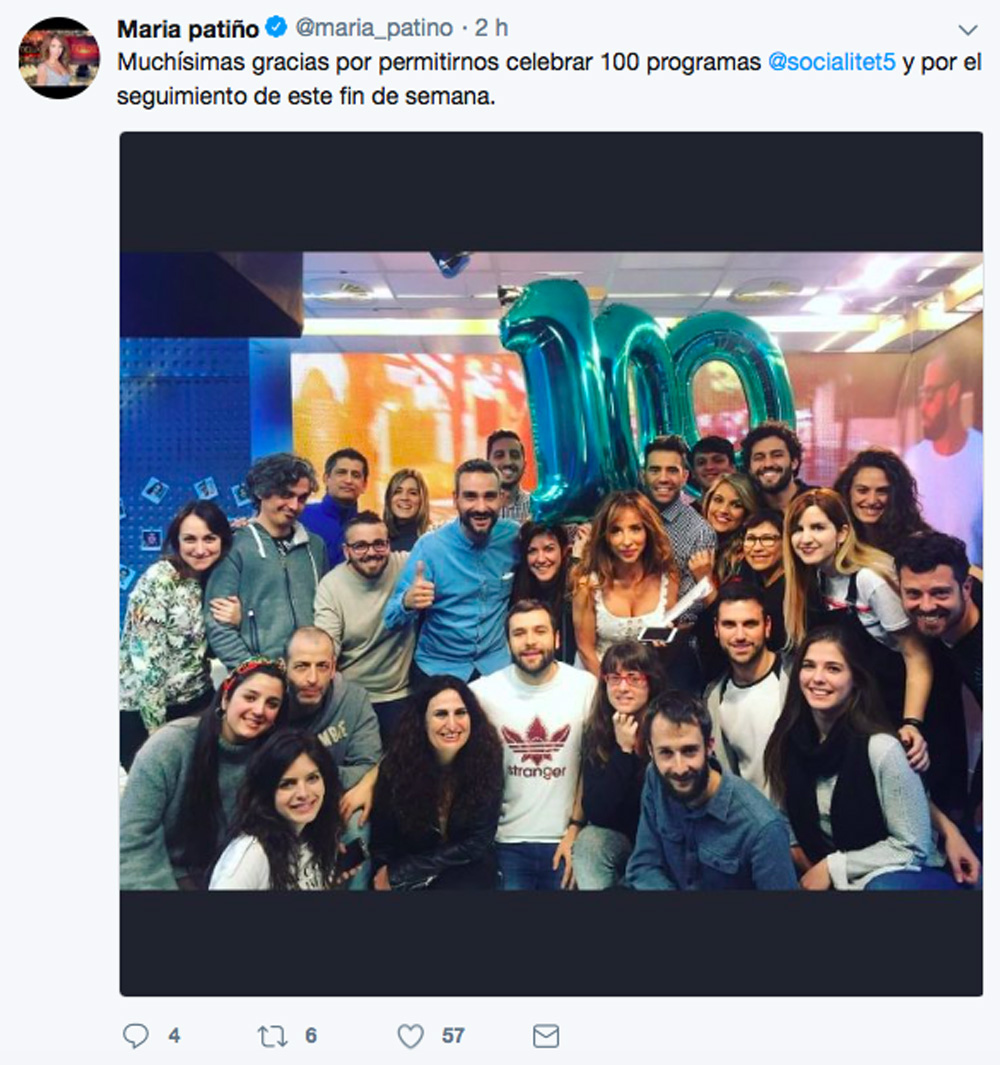The height and width of the screenshot is (1065, 1000).
Task: Click the retweet count showing 6
Action: 311,1036
